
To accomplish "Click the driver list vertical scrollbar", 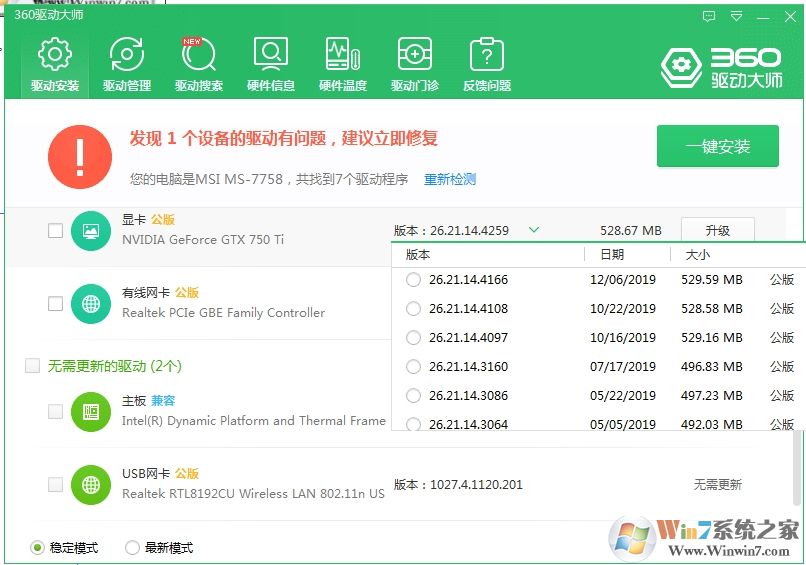I will tap(797, 467).
